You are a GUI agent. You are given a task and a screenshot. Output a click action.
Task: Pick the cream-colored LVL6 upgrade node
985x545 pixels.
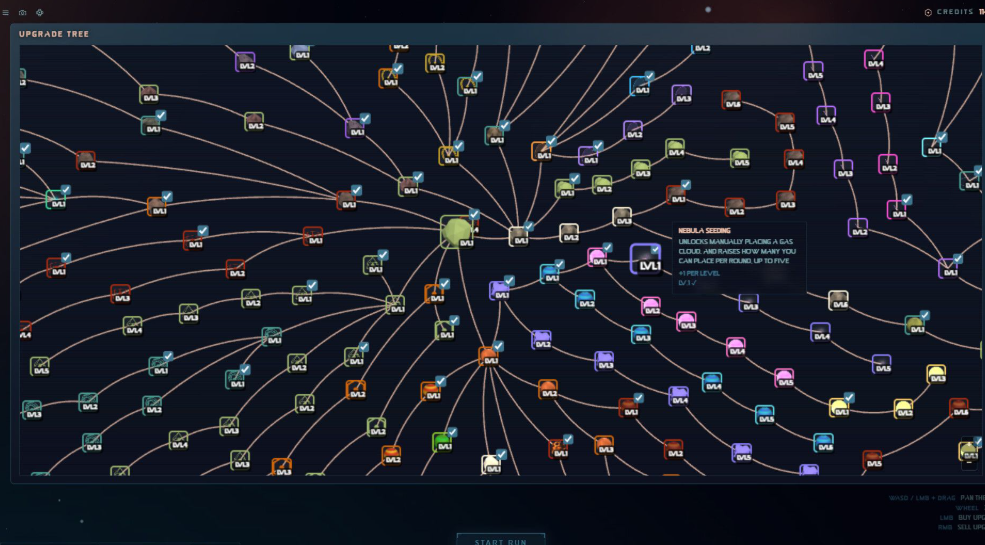point(838,300)
